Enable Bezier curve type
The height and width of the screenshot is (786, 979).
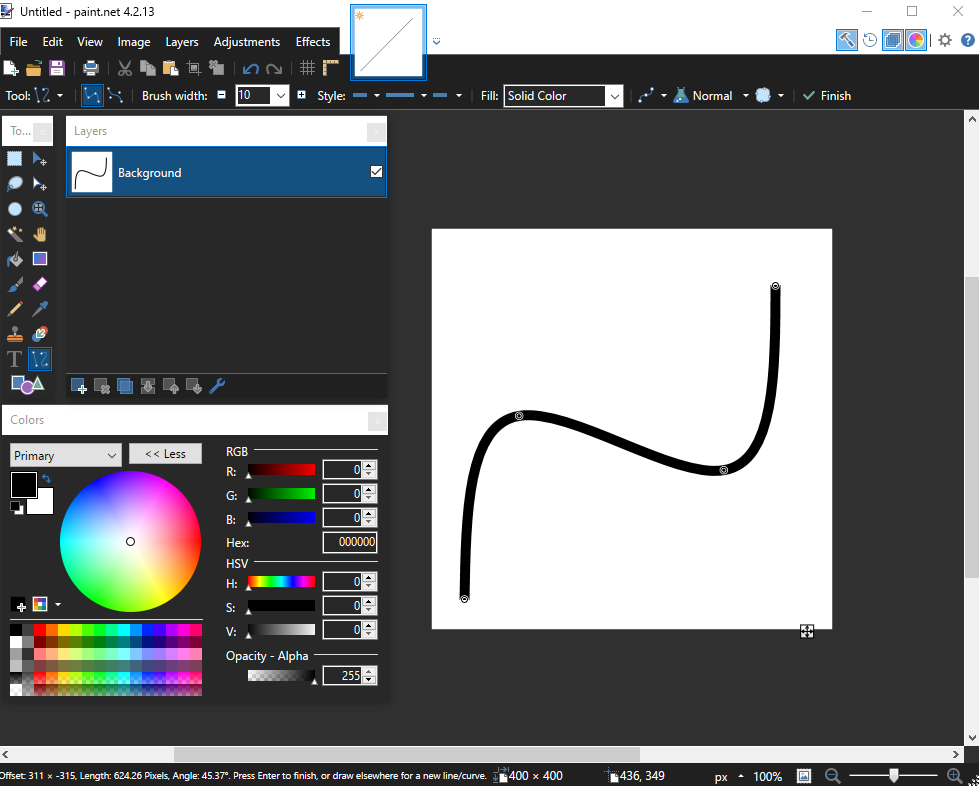(x=115, y=96)
